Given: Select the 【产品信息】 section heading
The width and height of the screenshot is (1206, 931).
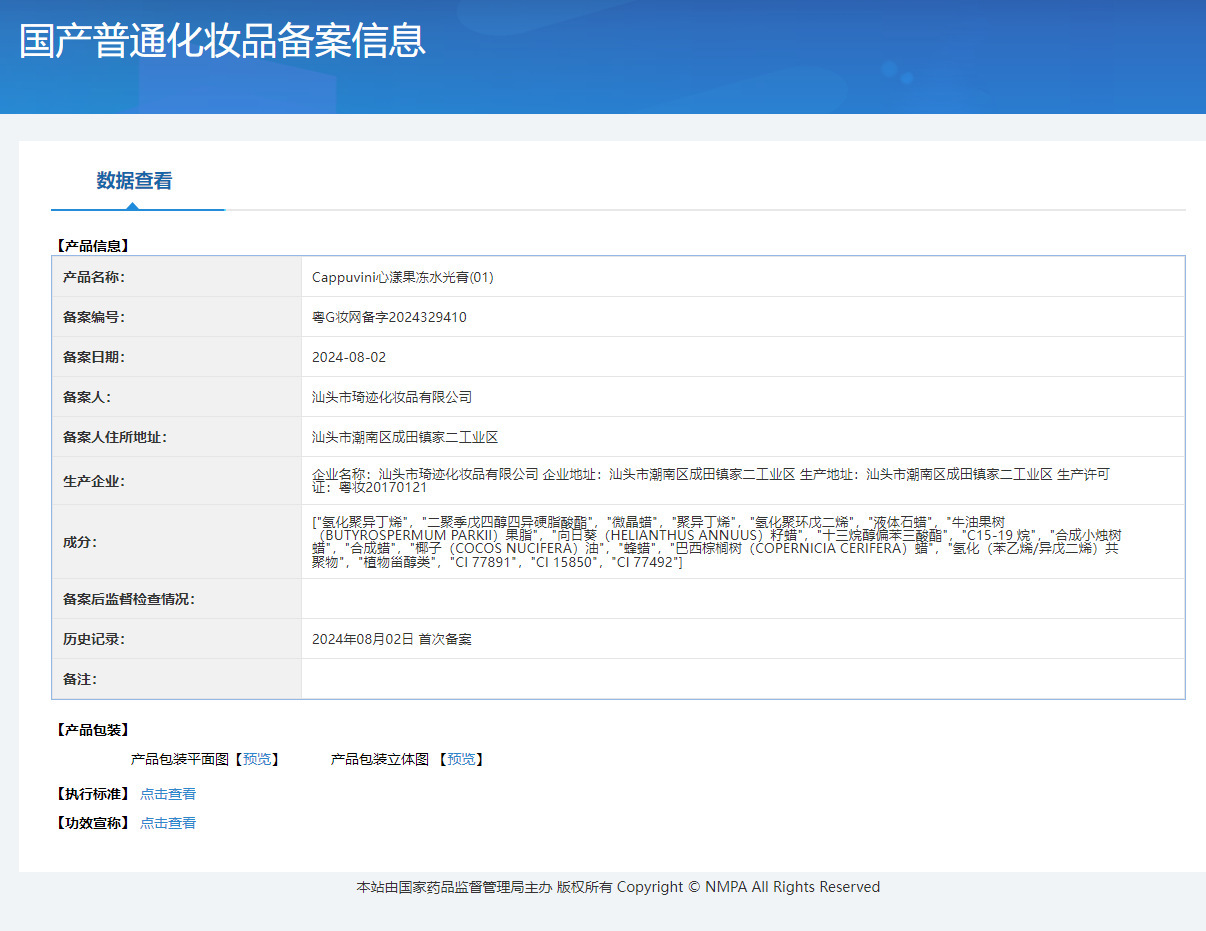Looking at the screenshot, I should 91,245.
